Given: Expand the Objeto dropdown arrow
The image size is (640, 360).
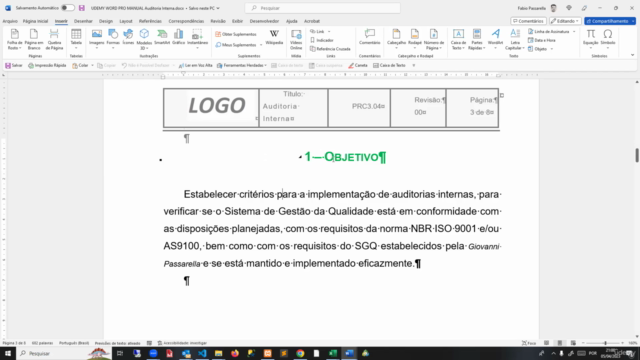Looking at the screenshot, I should pos(552,49).
